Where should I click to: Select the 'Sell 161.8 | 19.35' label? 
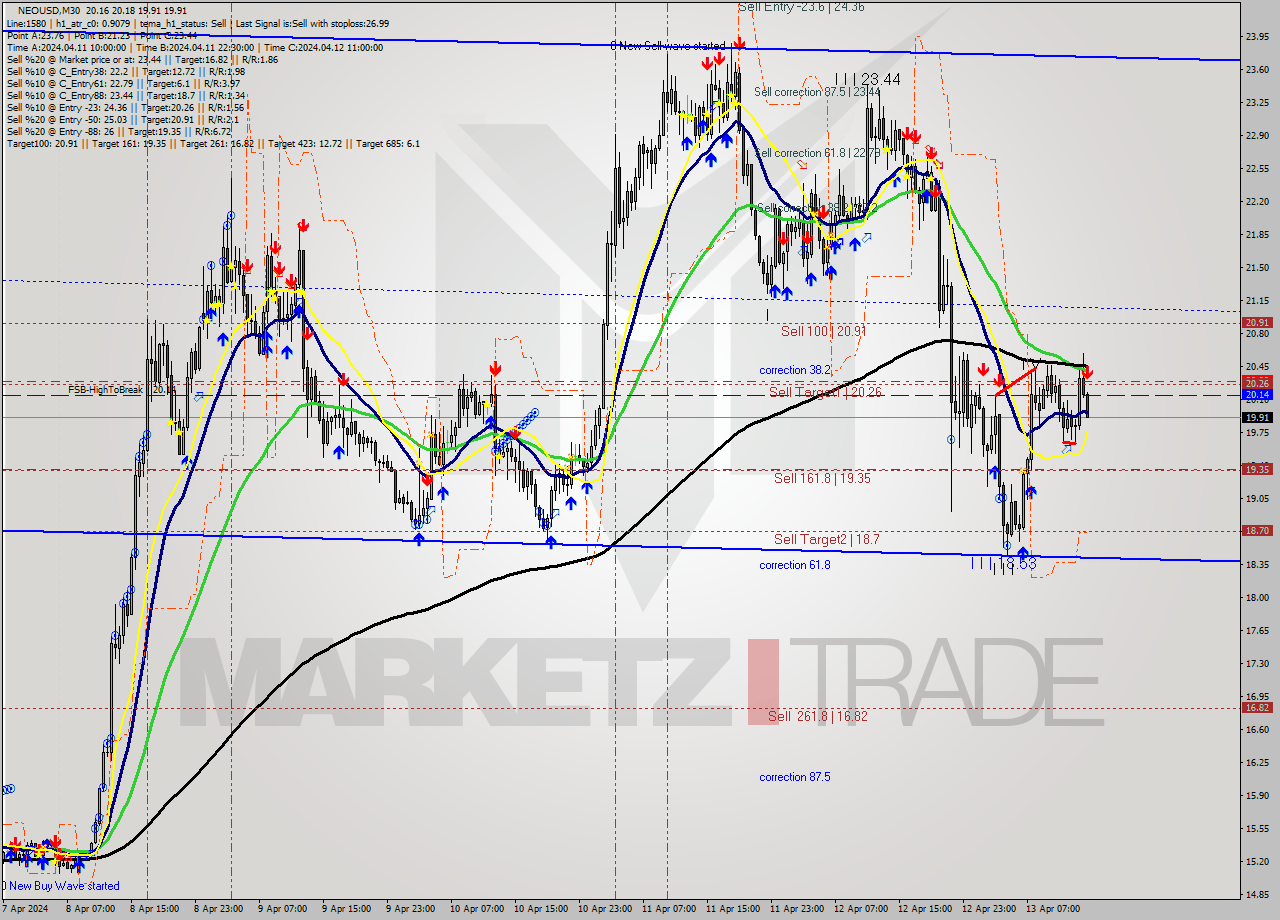tap(822, 479)
